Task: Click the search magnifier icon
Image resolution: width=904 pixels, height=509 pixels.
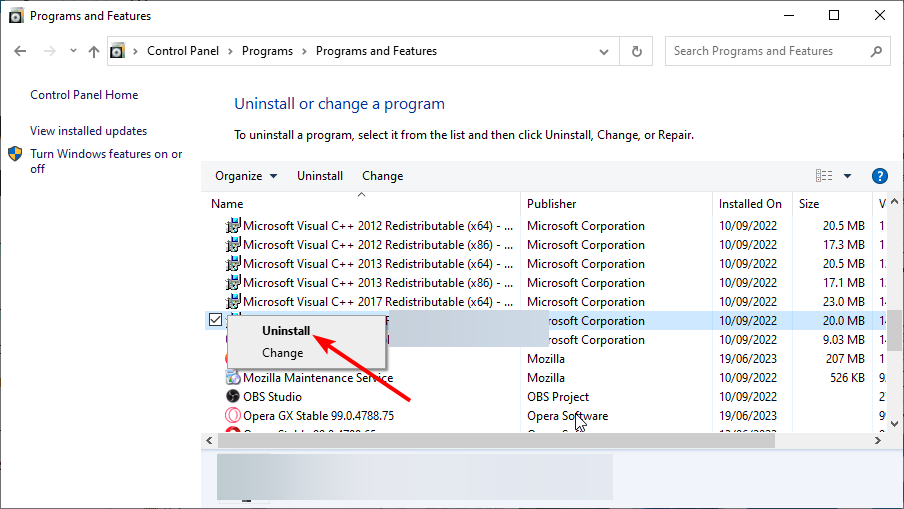Action: pyautogui.click(x=876, y=51)
